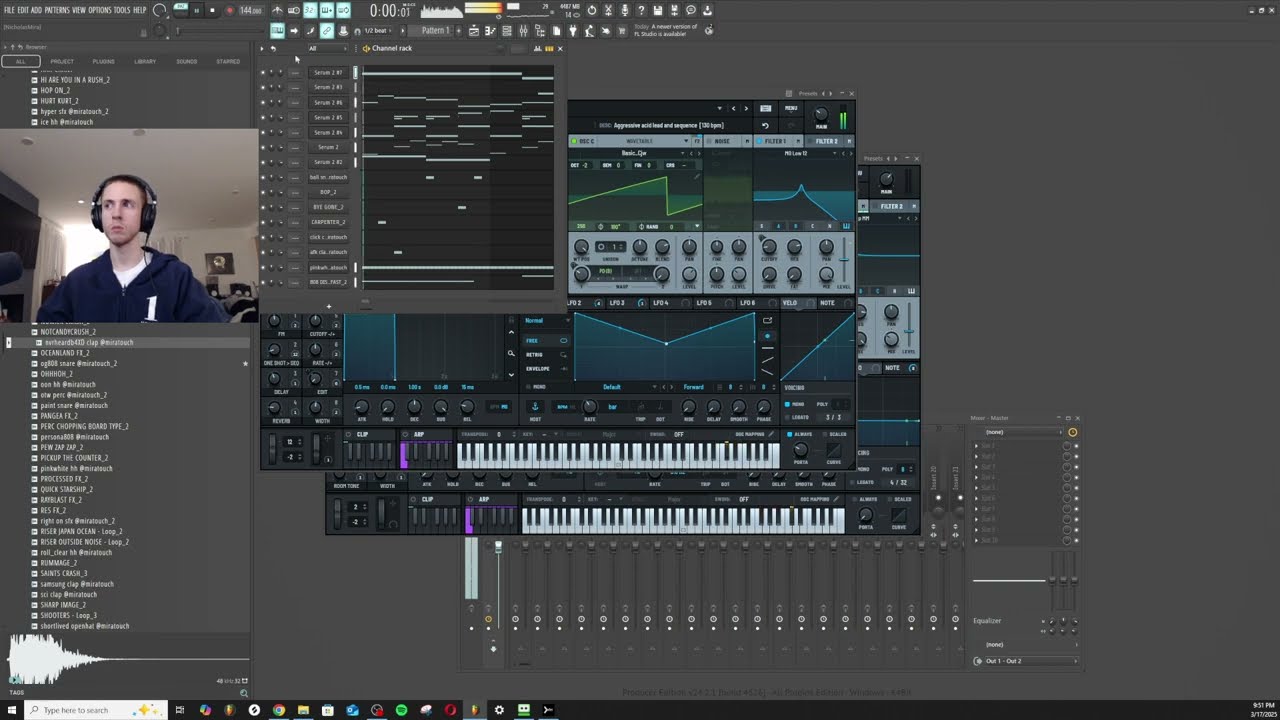The image size is (1280, 720).
Task: Click the scissors icon in top toolbar
Action: pos(608,10)
